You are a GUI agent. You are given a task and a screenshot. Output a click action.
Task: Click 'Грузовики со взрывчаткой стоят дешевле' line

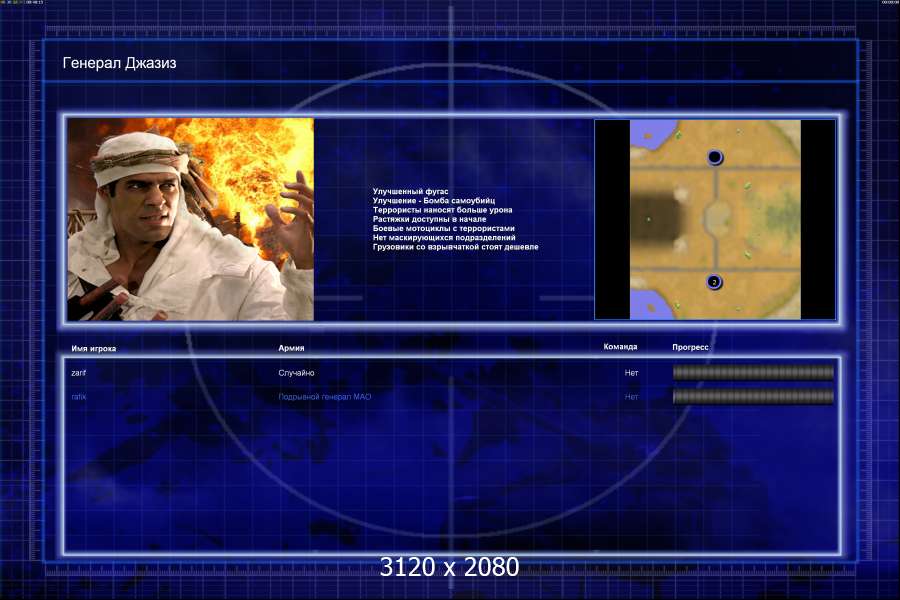tap(455, 247)
